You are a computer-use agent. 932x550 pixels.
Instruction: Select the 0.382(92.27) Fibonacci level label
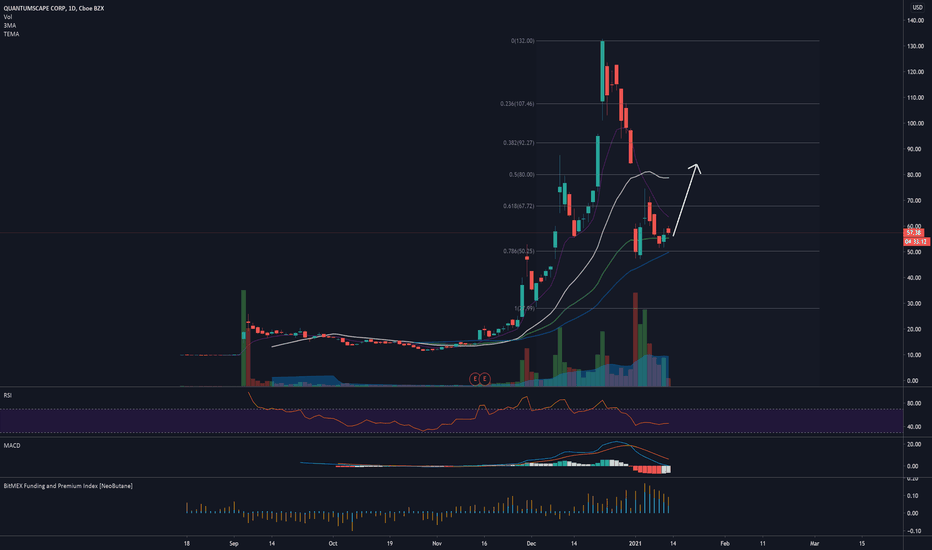point(518,143)
